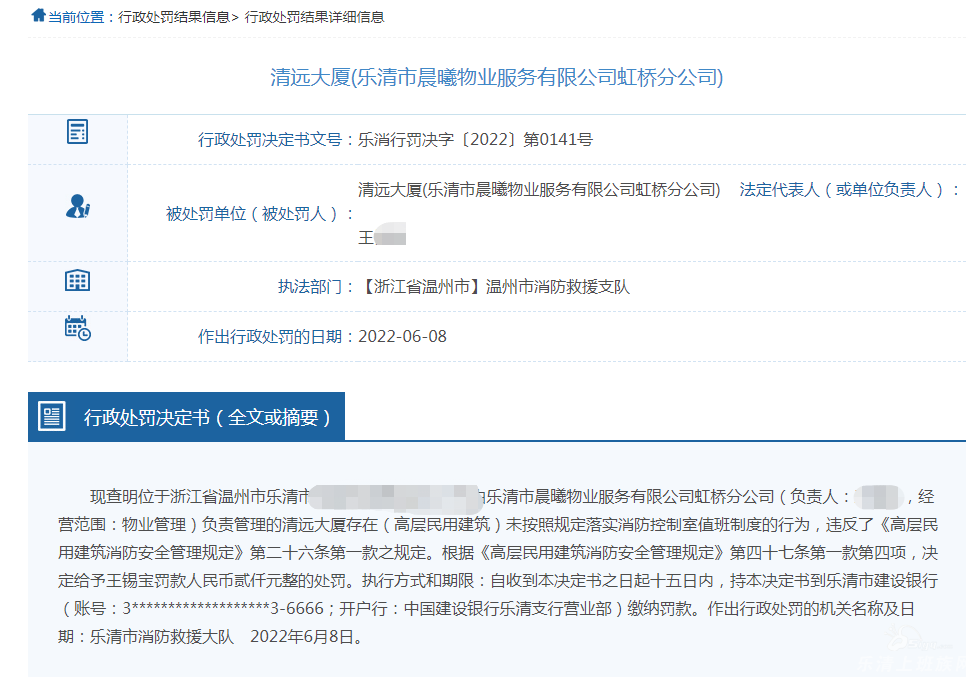Click the page title 清远大厦 heading
This screenshot has height=677, width=978.
tap(496, 77)
